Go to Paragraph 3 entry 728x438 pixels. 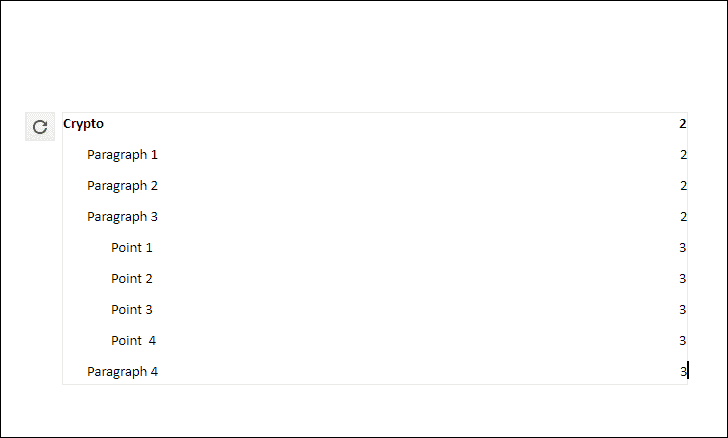pos(123,217)
